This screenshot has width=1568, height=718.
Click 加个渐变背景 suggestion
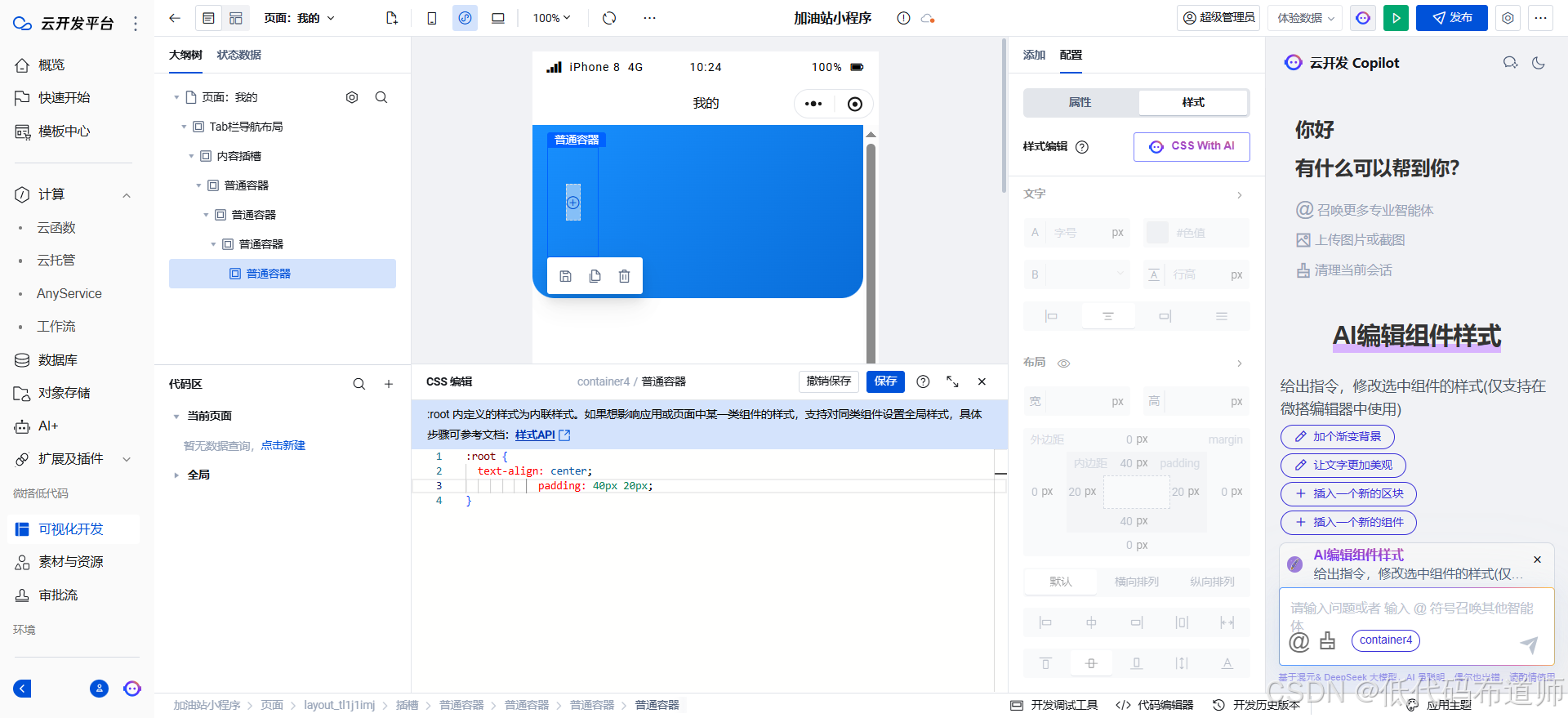[x=1338, y=437]
